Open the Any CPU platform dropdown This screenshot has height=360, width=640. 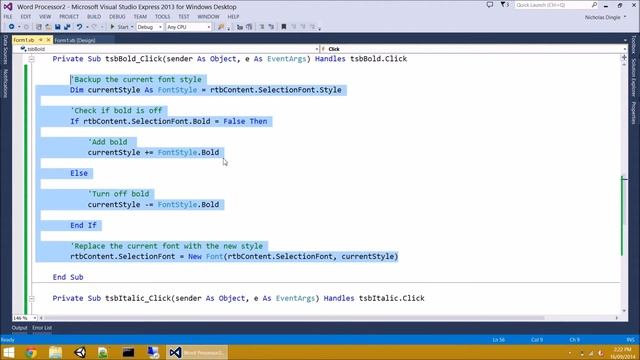coord(189,27)
